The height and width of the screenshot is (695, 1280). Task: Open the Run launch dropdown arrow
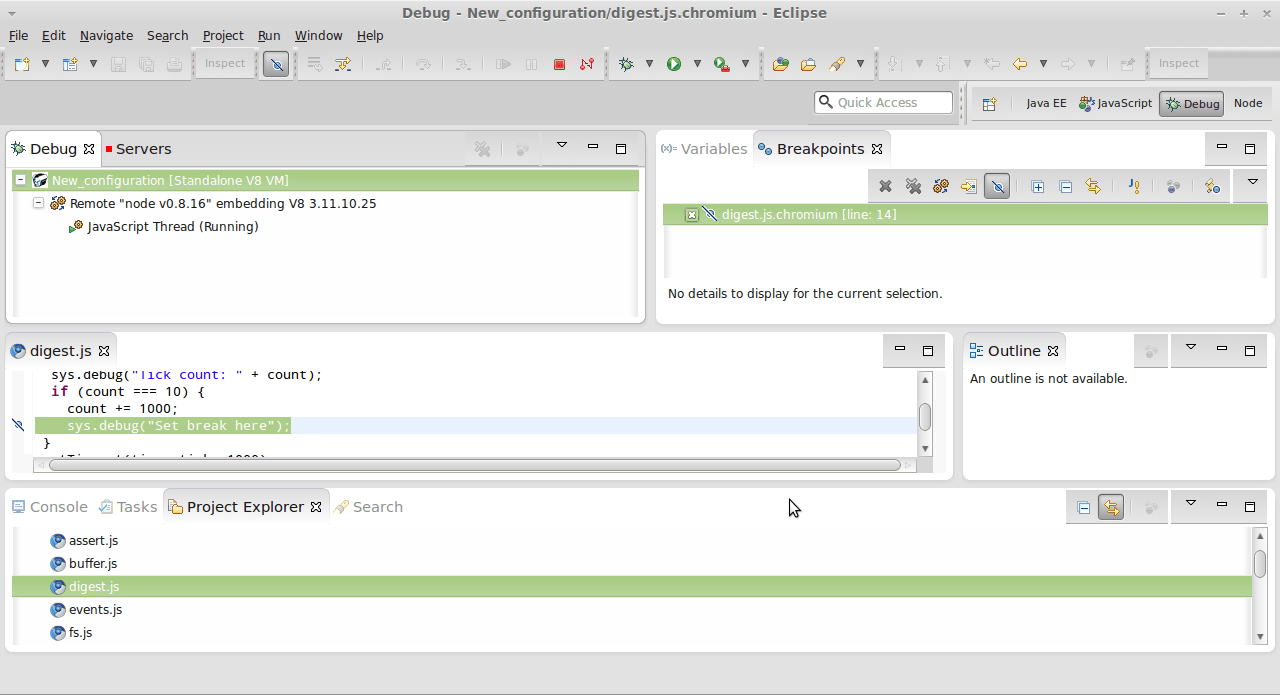click(697, 64)
